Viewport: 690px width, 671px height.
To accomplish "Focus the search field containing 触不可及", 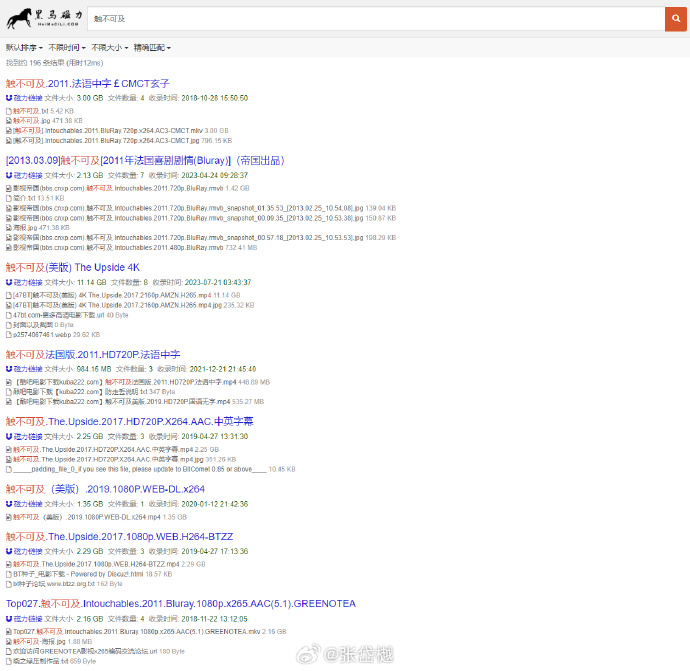I will 376,19.
